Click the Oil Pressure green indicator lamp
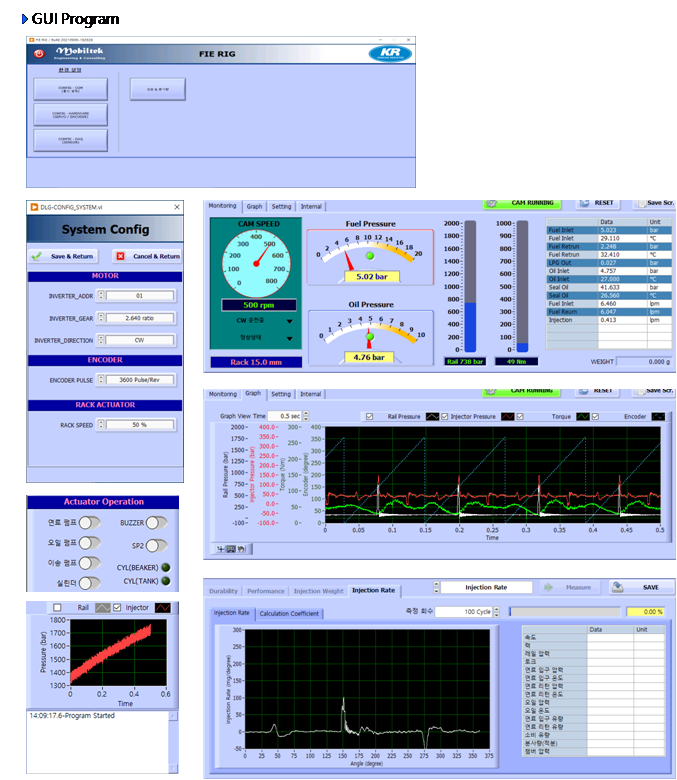Screen dimensions: 677x780 370,337
